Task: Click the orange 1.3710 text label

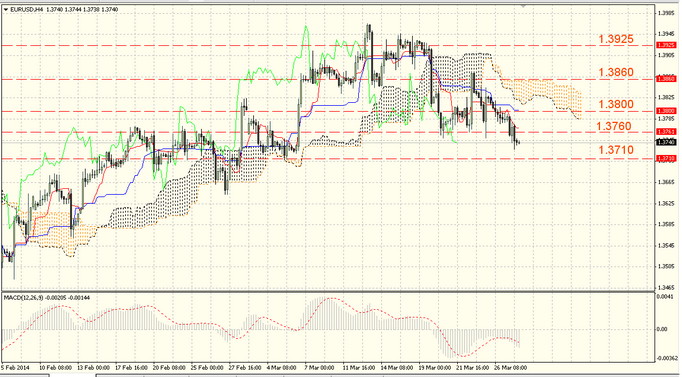Action: (616, 150)
